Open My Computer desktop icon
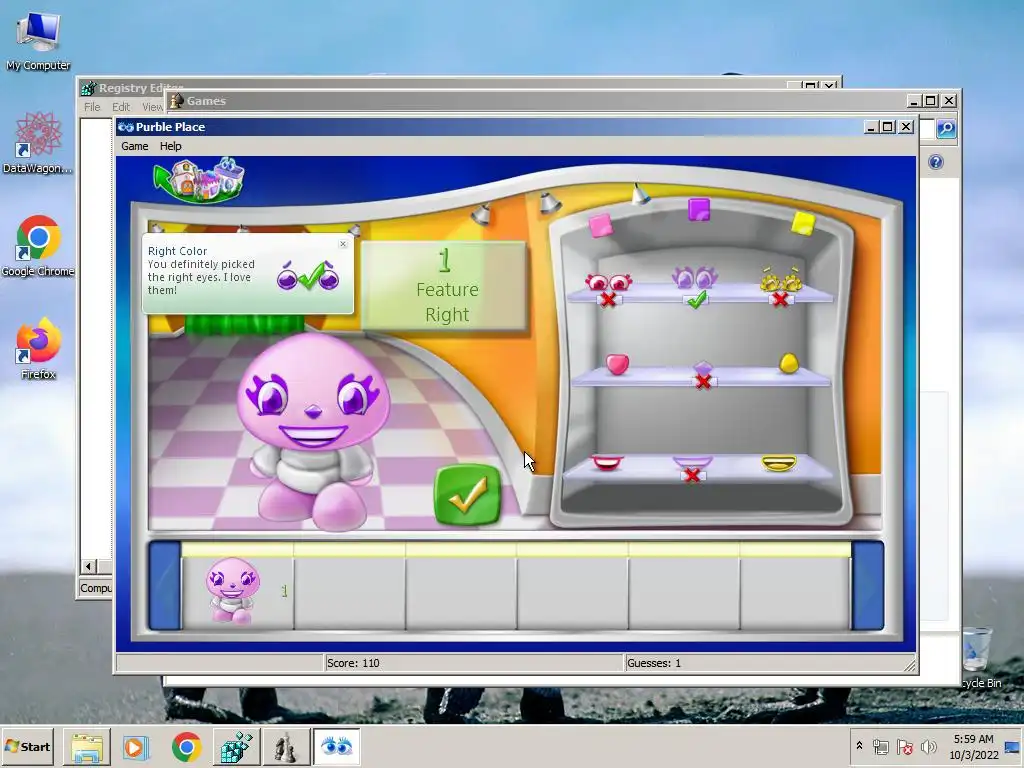Viewport: 1024px width, 768px height. point(38,42)
